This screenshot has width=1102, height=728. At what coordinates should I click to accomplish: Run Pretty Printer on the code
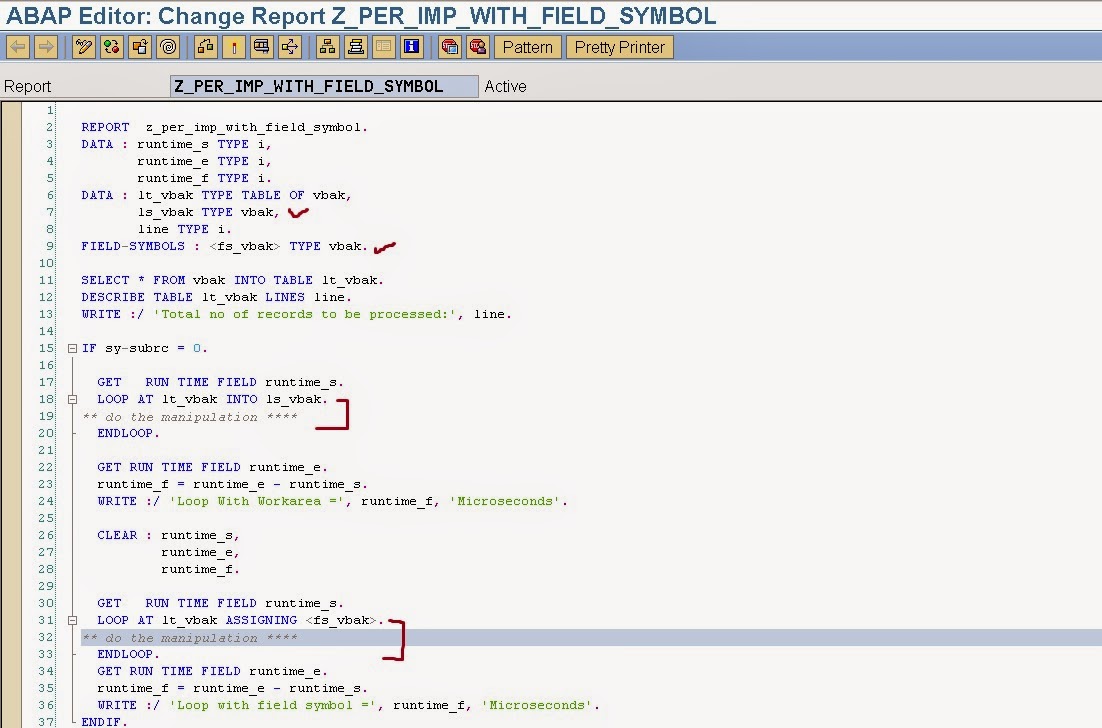pos(619,46)
